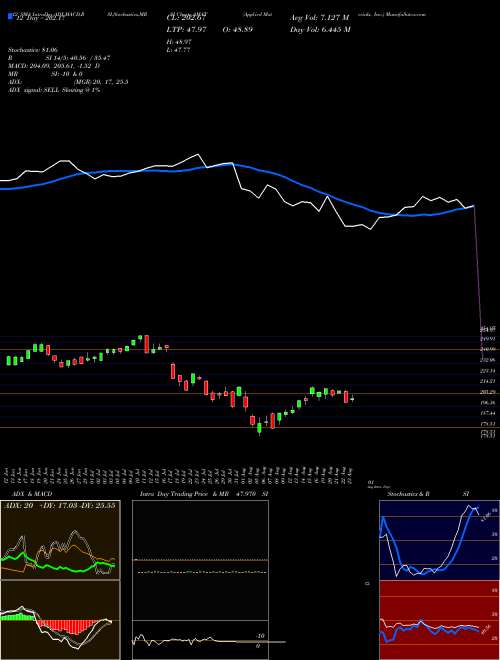The image size is (500, 660).
Task: Click the O: 48.89 open price
Action: 238,30
